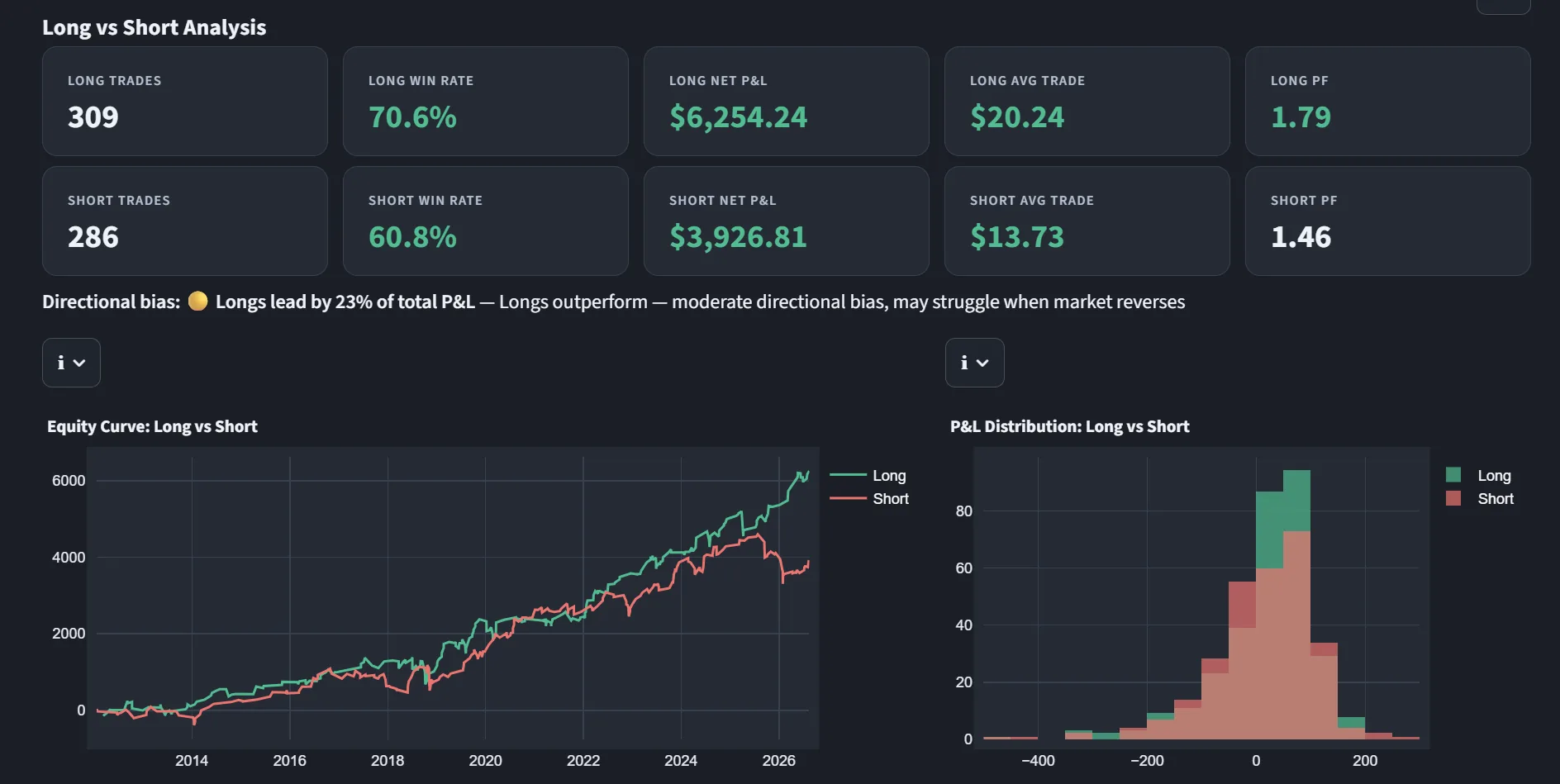Click the 2026 label on equity x-axis
The height and width of the screenshot is (784, 1560).
pyautogui.click(x=778, y=761)
